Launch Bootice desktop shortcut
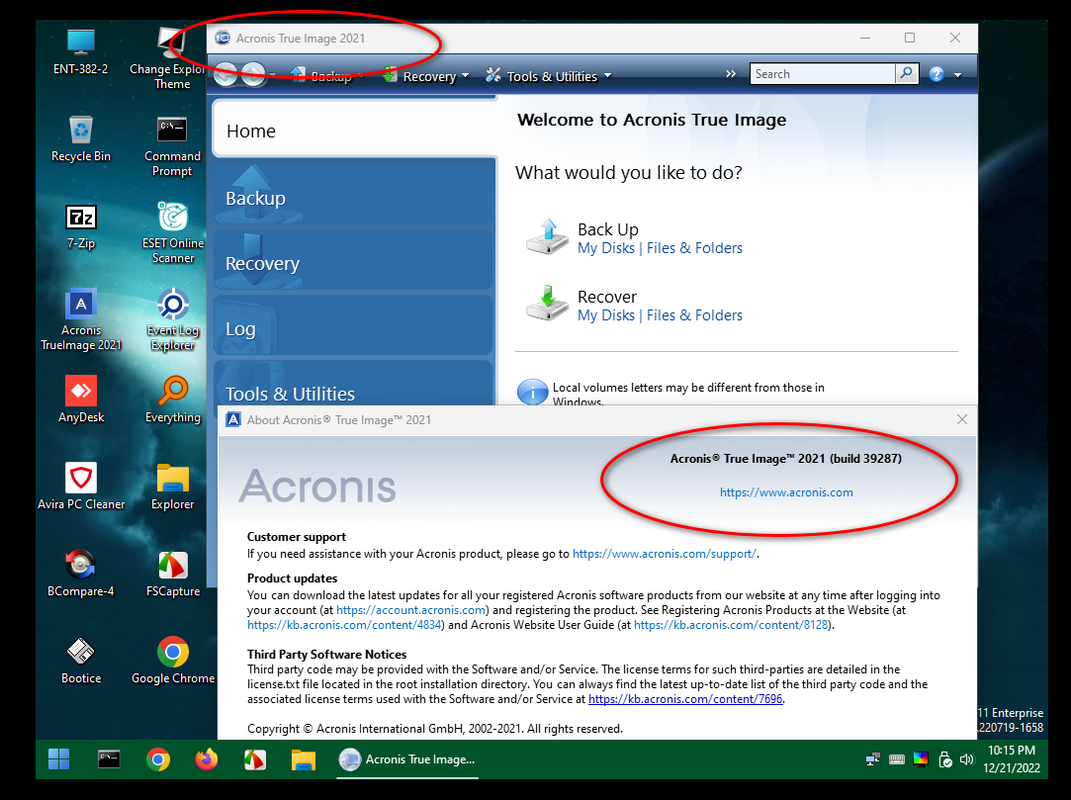The width and height of the screenshot is (1071, 800). (81, 661)
